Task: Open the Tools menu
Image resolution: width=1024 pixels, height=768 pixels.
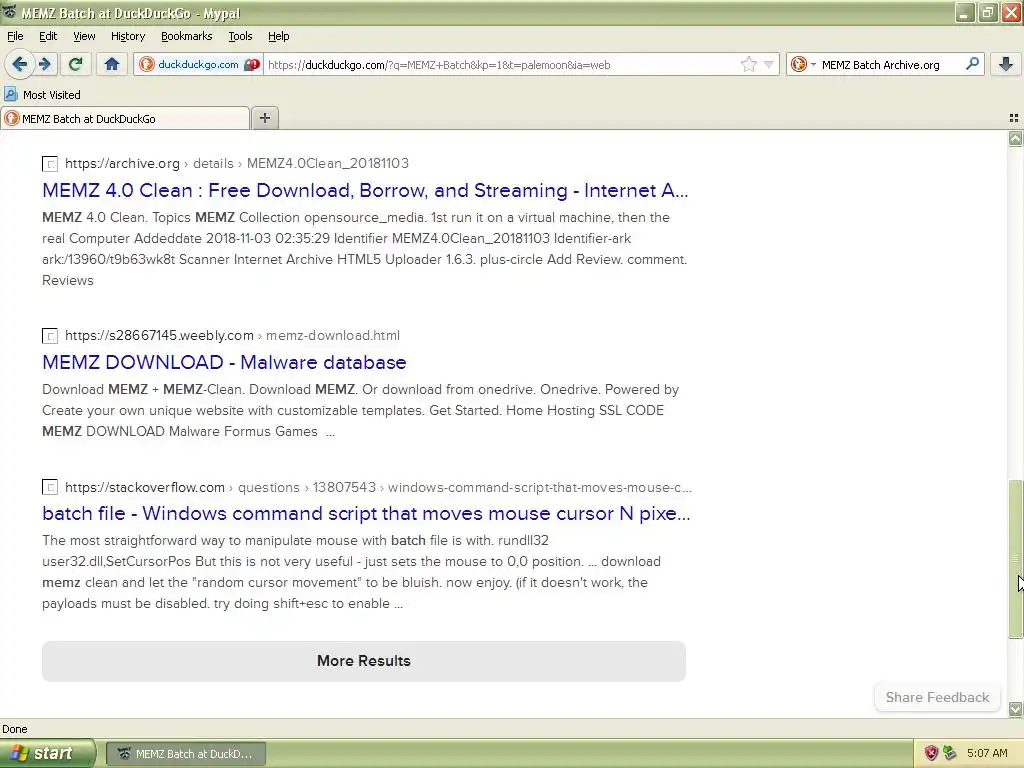Action: coord(240,36)
